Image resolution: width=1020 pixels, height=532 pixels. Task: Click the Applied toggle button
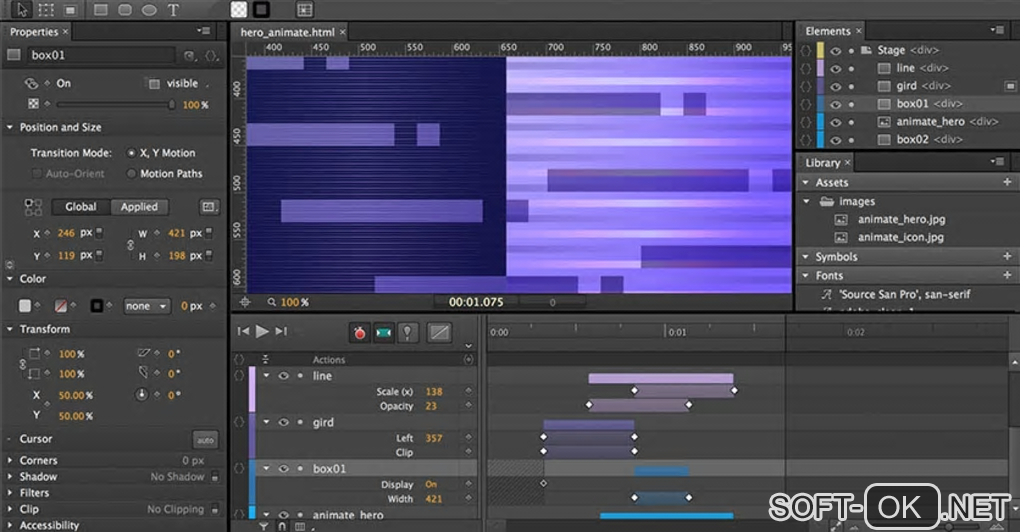(139, 207)
